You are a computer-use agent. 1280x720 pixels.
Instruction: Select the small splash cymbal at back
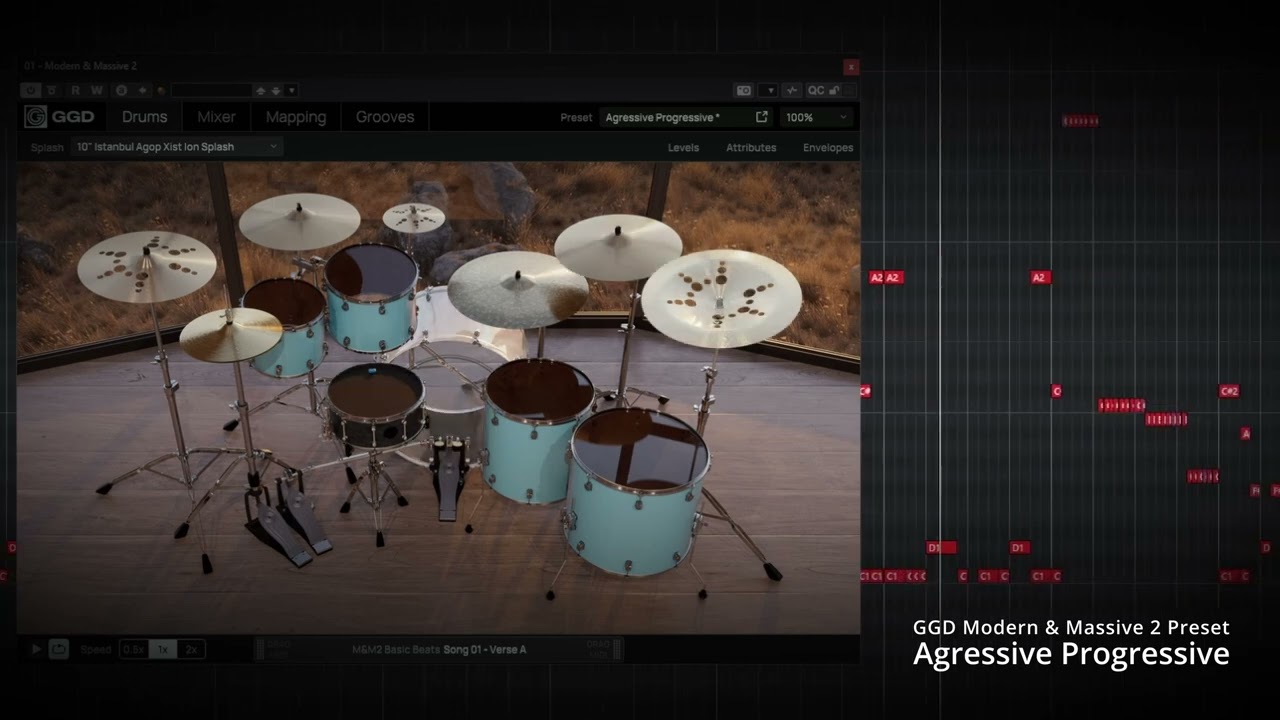[414, 217]
